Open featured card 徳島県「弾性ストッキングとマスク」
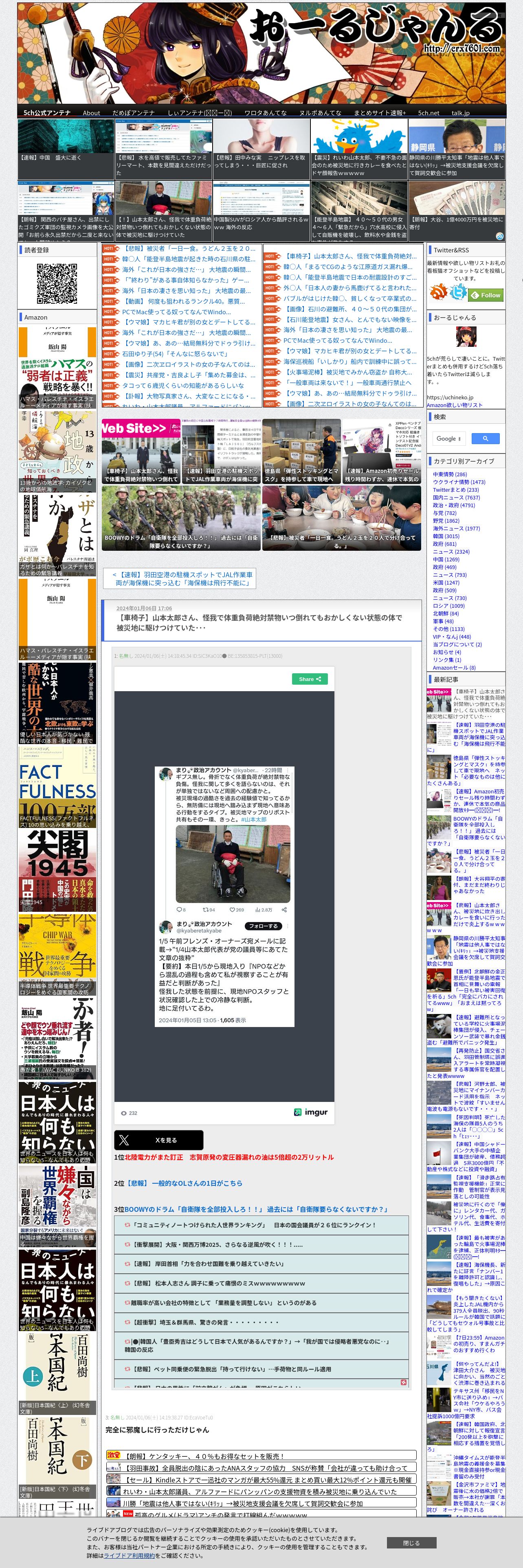The image size is (523, 1568). coord(301,451)
